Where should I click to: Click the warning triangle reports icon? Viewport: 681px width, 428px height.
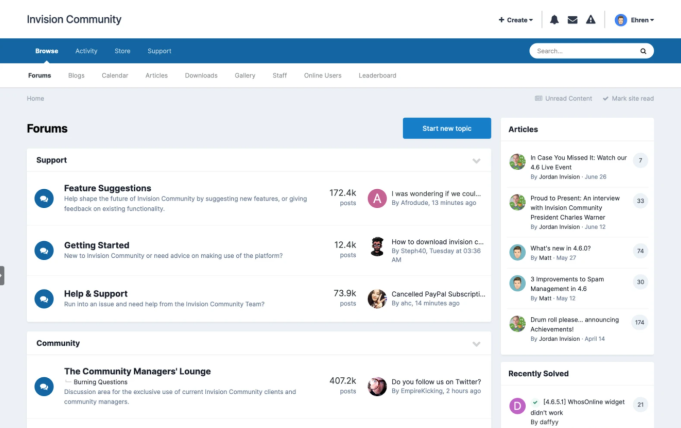[x=590, y=19]
